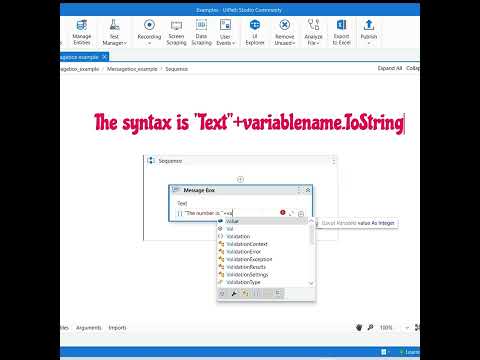480x360 pixels.
Task: Click the autocomplete list scroll up arrow
Action: pyautogui.click(x=311, y=221)
